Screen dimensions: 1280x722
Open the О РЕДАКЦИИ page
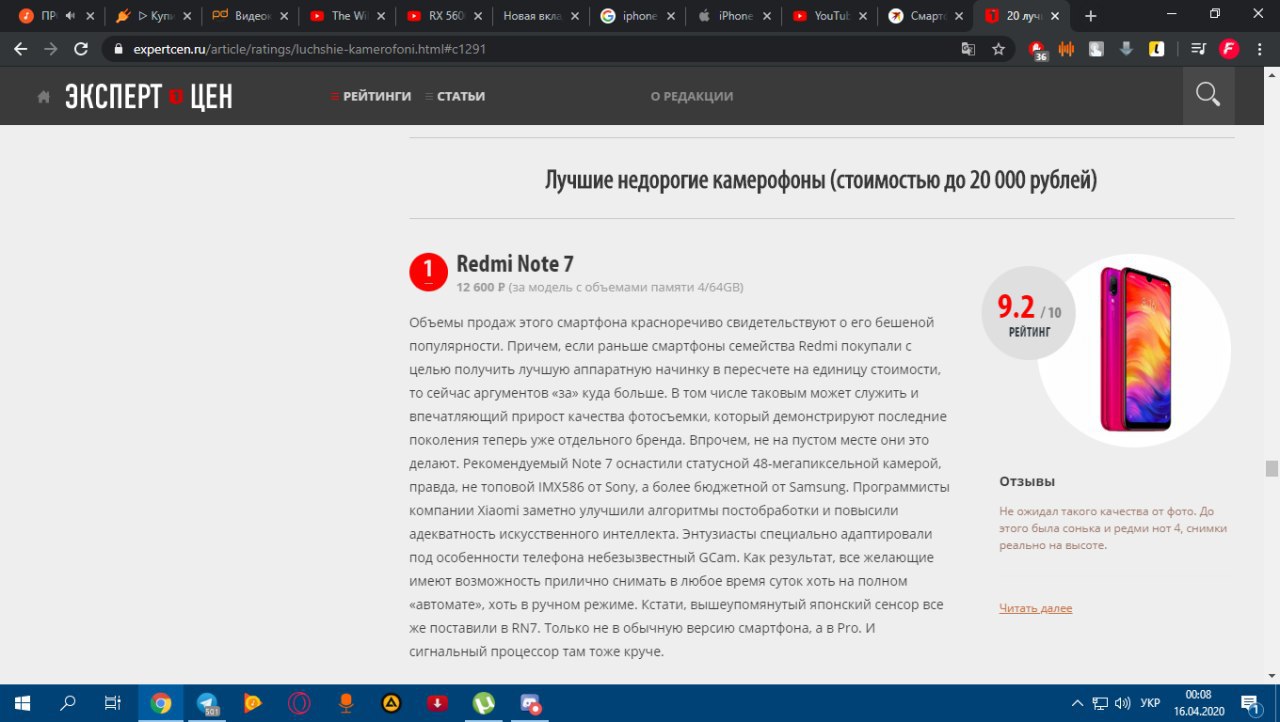click(x=692, y=96)
